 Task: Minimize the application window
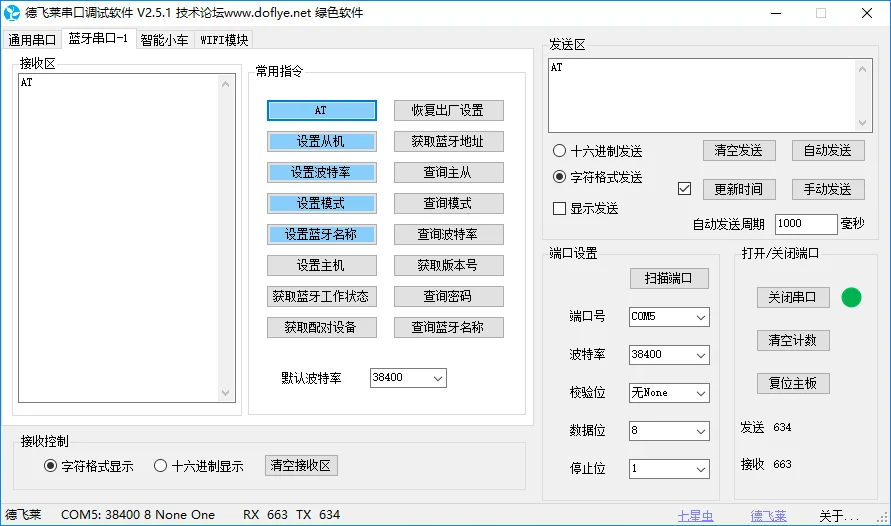[776, 13]
